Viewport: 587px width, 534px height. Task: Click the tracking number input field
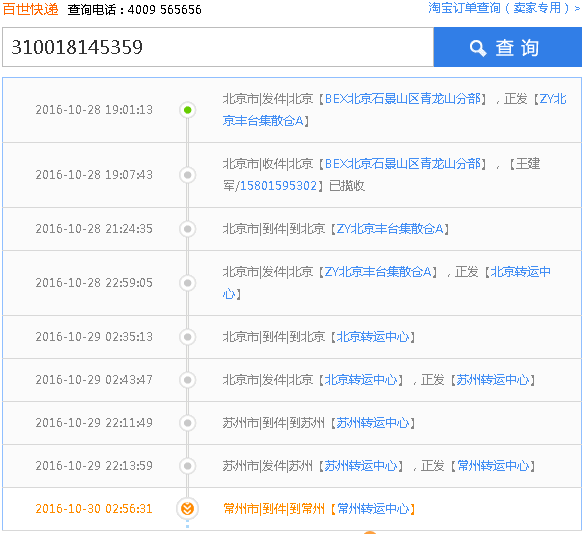pyautogui.click(x=218, y=47)
